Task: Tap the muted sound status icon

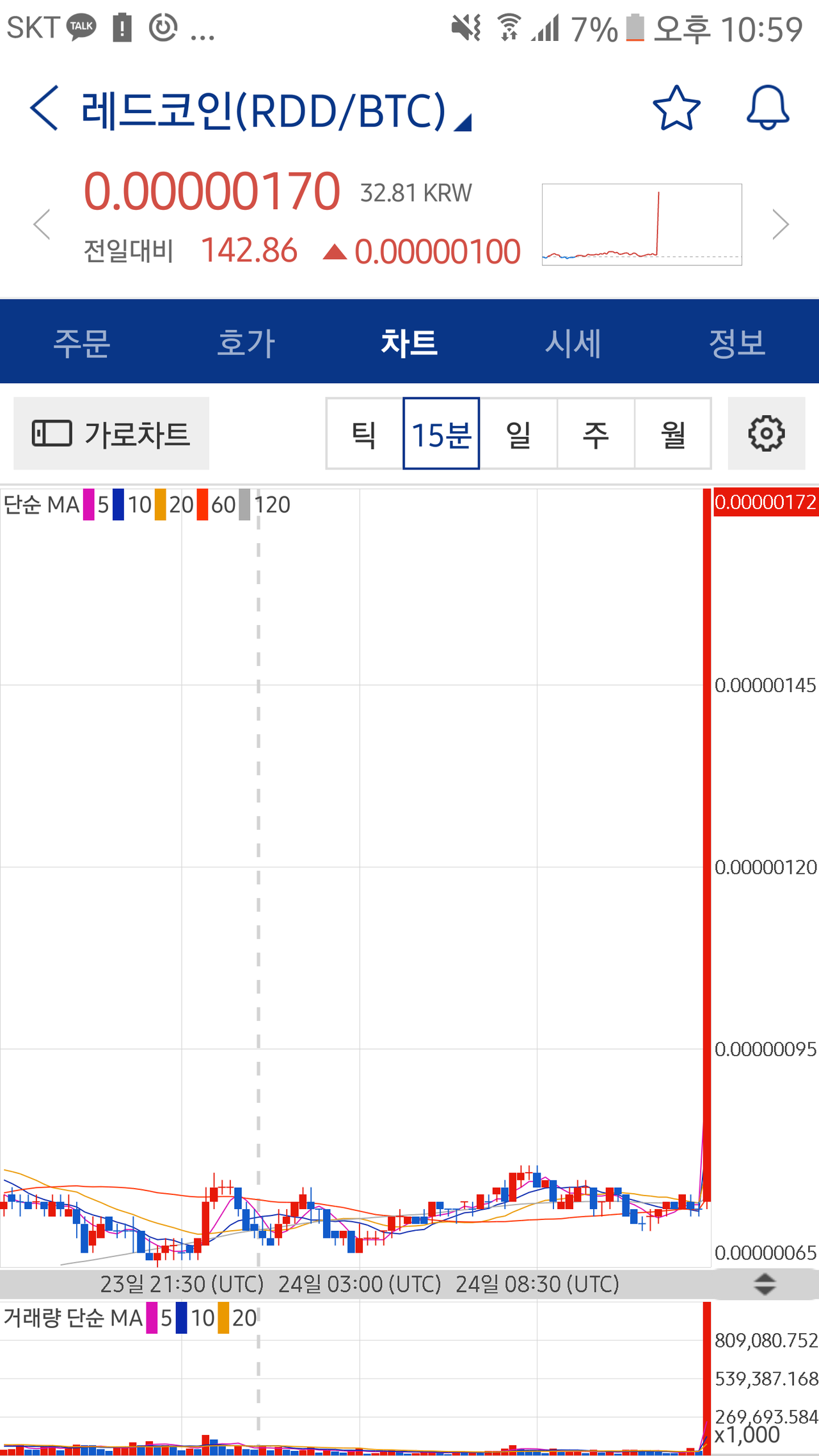Action: [466, 28]
